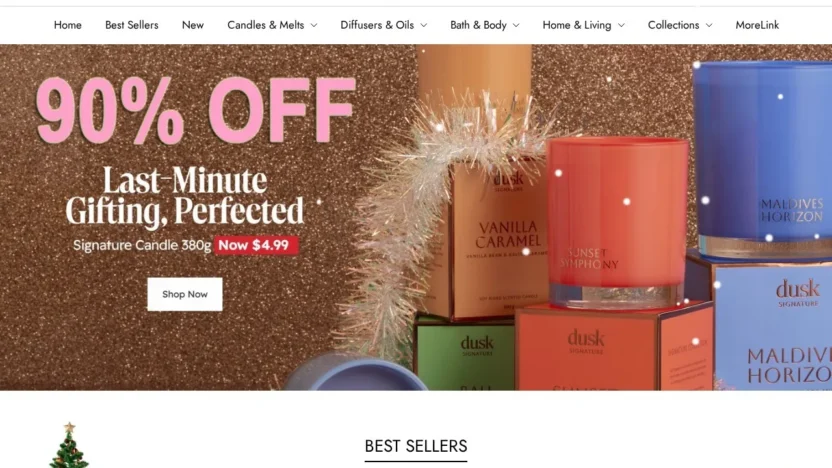Click the BEST SELLERS section heading
This screenshot has width=832, height=468.
click(416, 446)
